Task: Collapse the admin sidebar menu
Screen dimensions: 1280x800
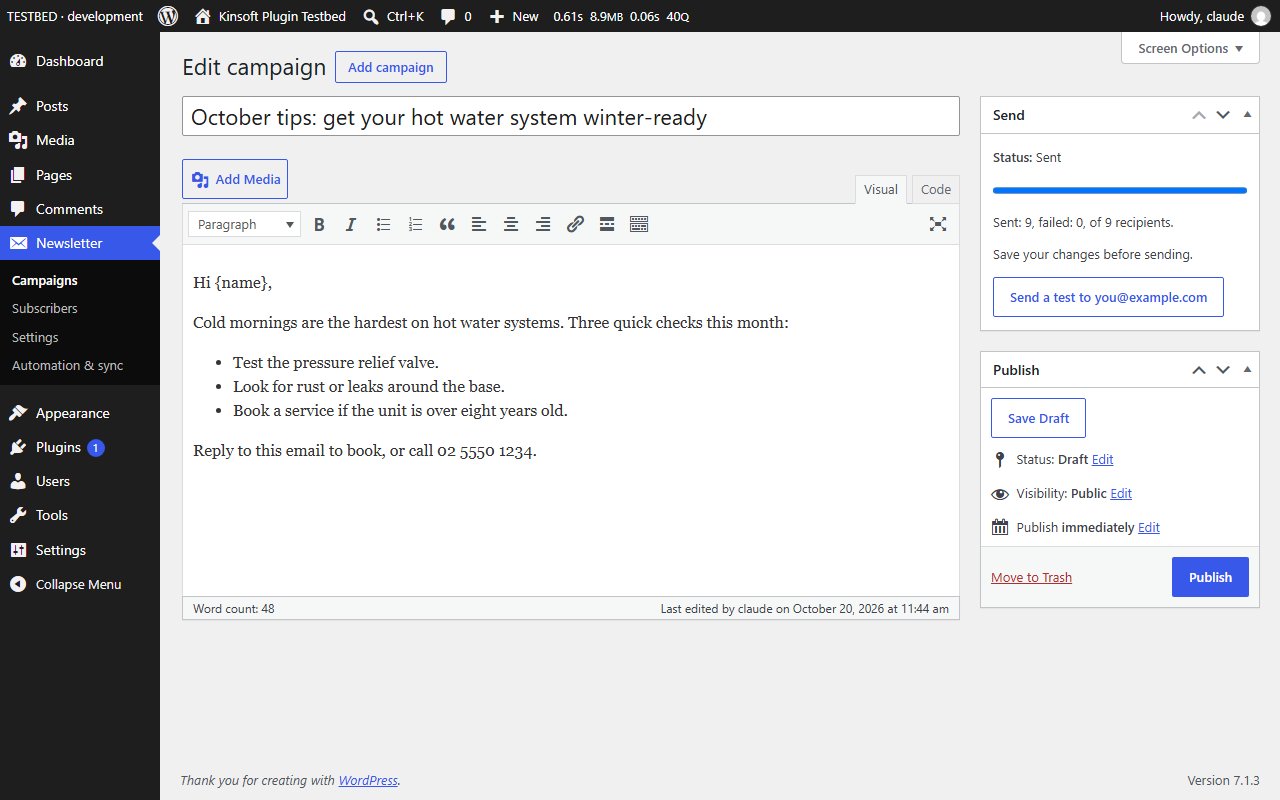Action: (80, 585)
